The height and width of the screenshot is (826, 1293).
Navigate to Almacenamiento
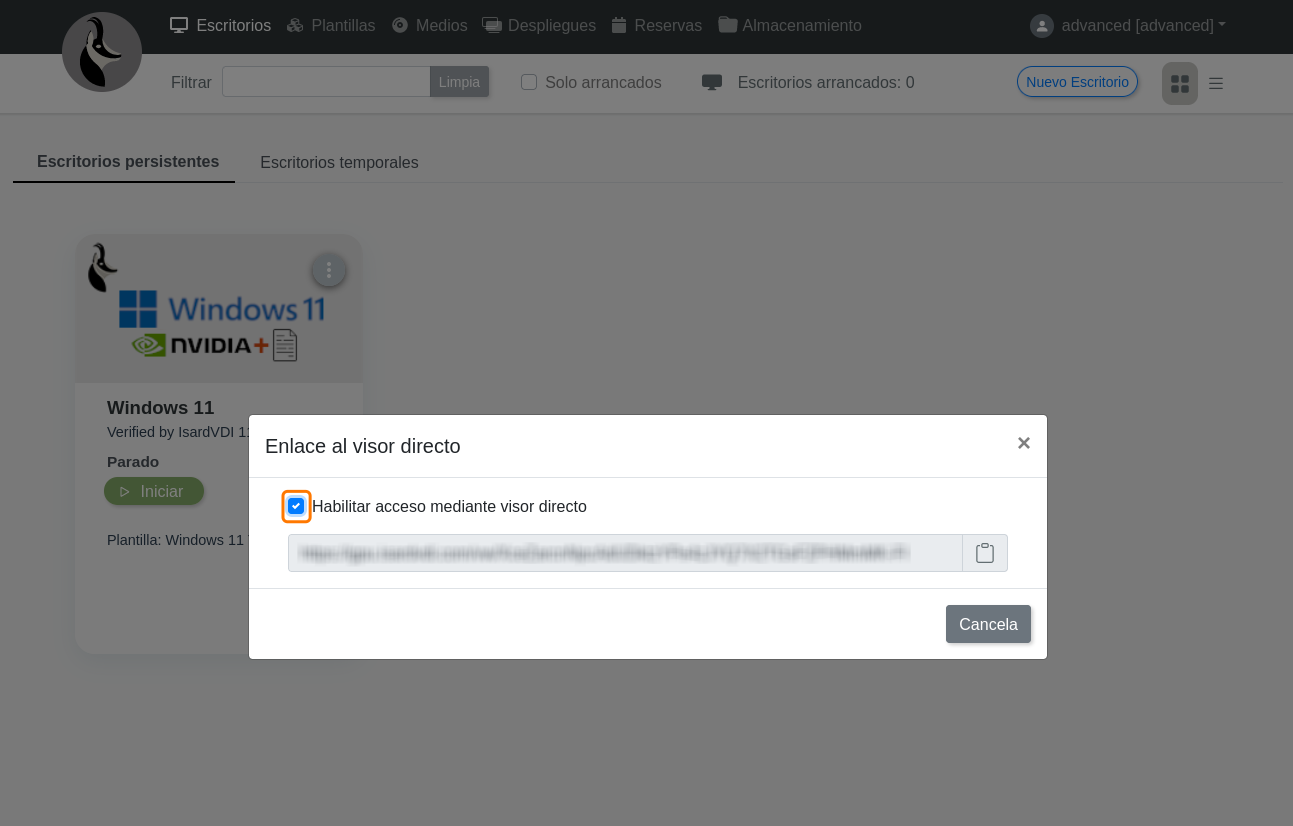click(790, 26)
